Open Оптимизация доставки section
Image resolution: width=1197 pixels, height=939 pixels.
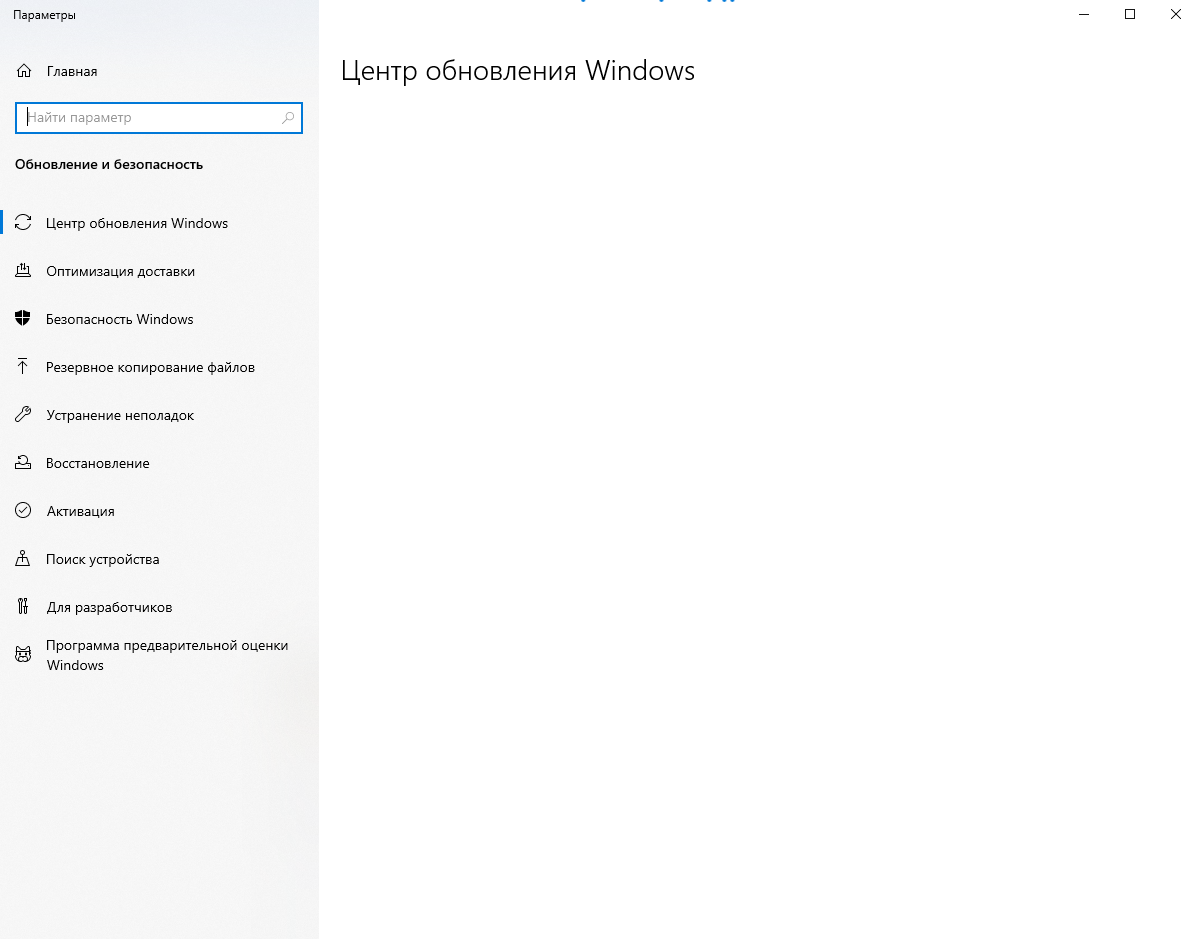pyautogui.click(x=160, y=271)
